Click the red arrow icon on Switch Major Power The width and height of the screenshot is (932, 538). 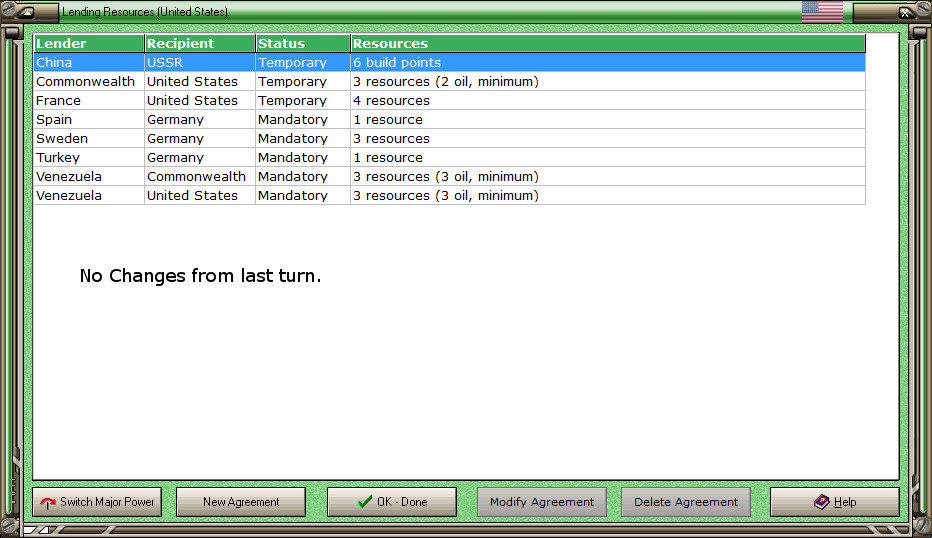[48, 503]
